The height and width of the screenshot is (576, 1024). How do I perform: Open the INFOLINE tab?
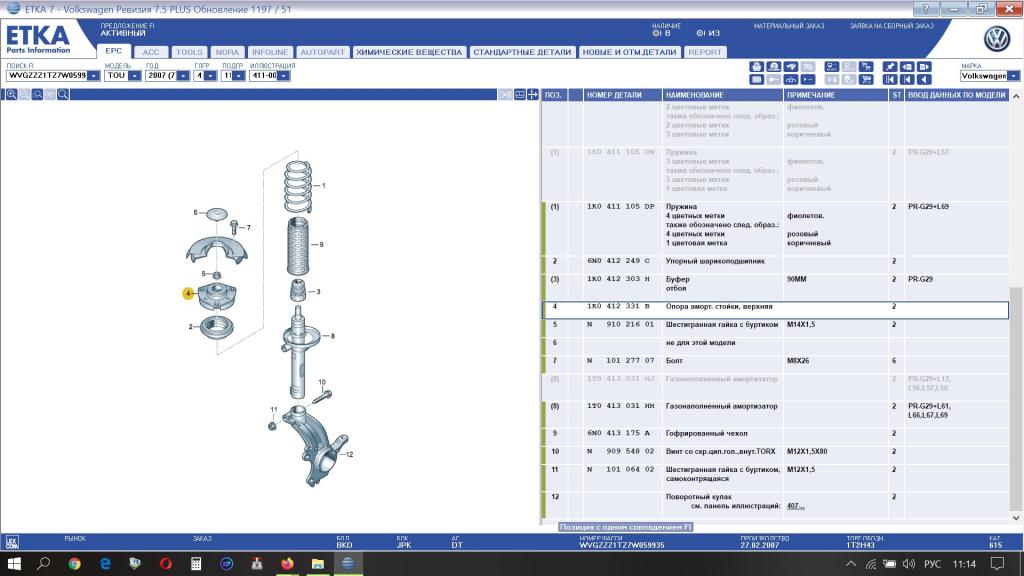tap(270, 52)
